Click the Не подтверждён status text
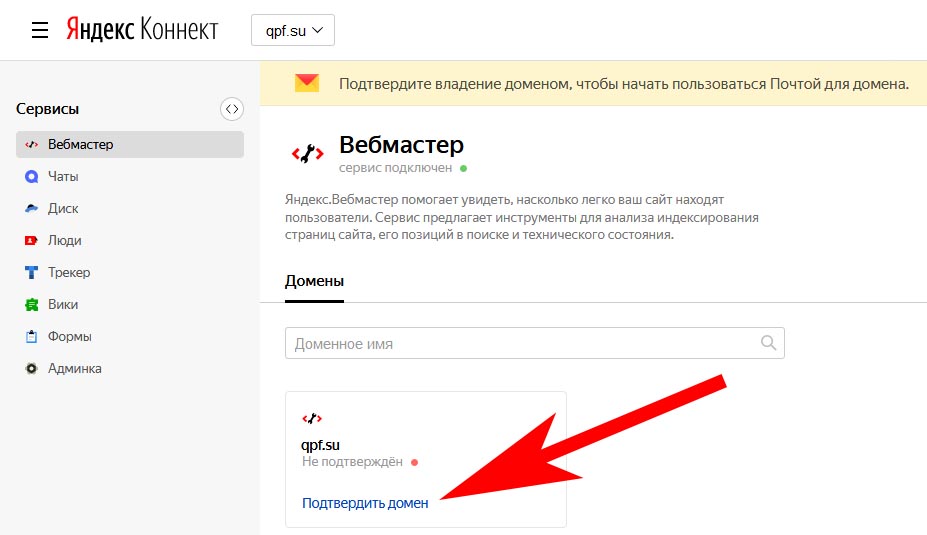927x535 pixels. (x=352, y=462)
